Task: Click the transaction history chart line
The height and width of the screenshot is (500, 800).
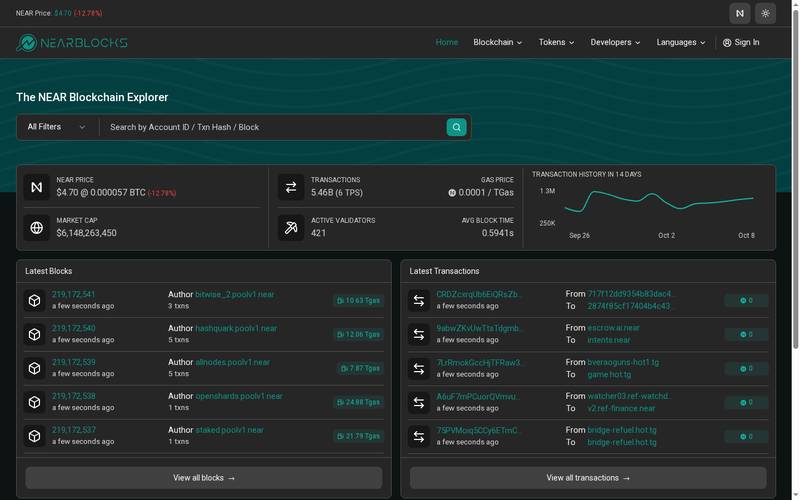Action: [x=659, y=201]
